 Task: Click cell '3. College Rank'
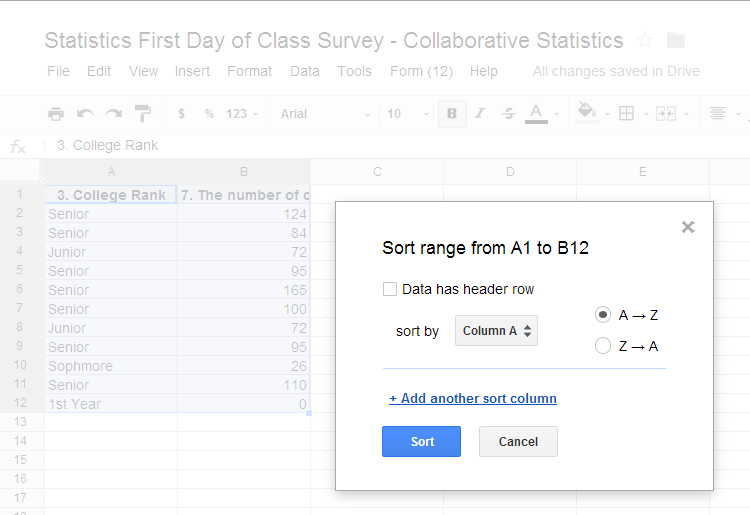click(111, 195)
